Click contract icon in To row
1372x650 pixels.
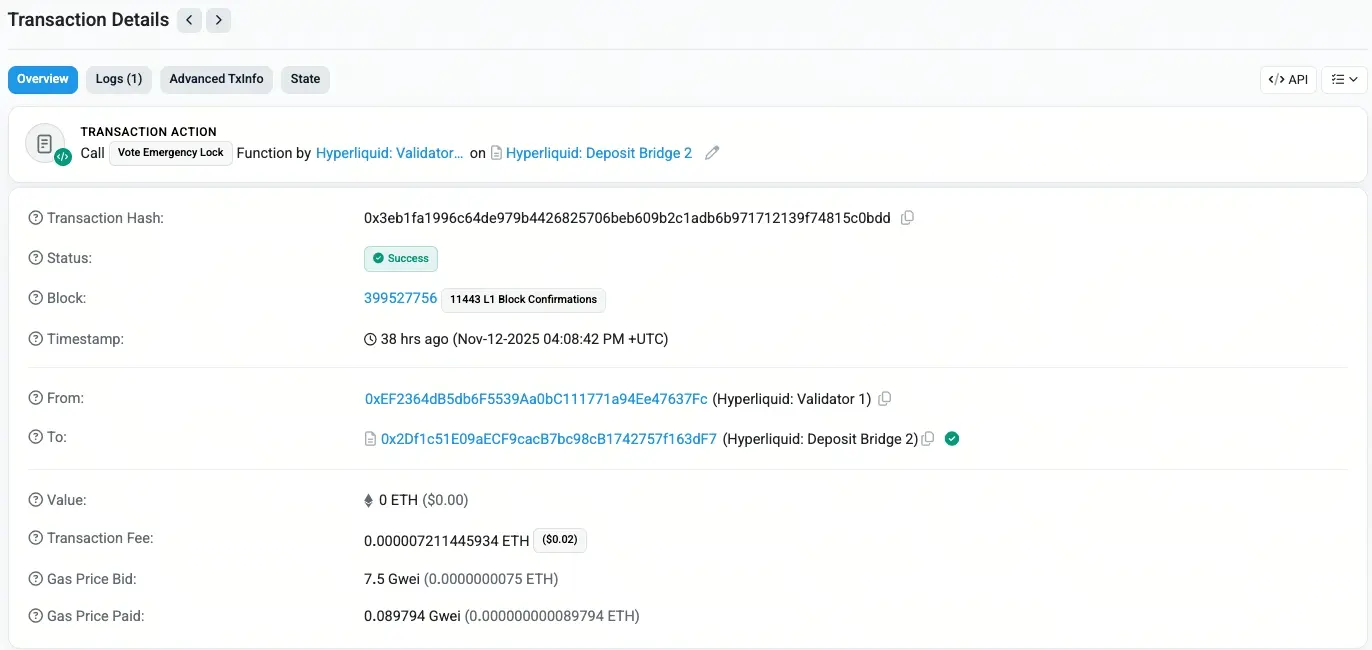(370, 439)
